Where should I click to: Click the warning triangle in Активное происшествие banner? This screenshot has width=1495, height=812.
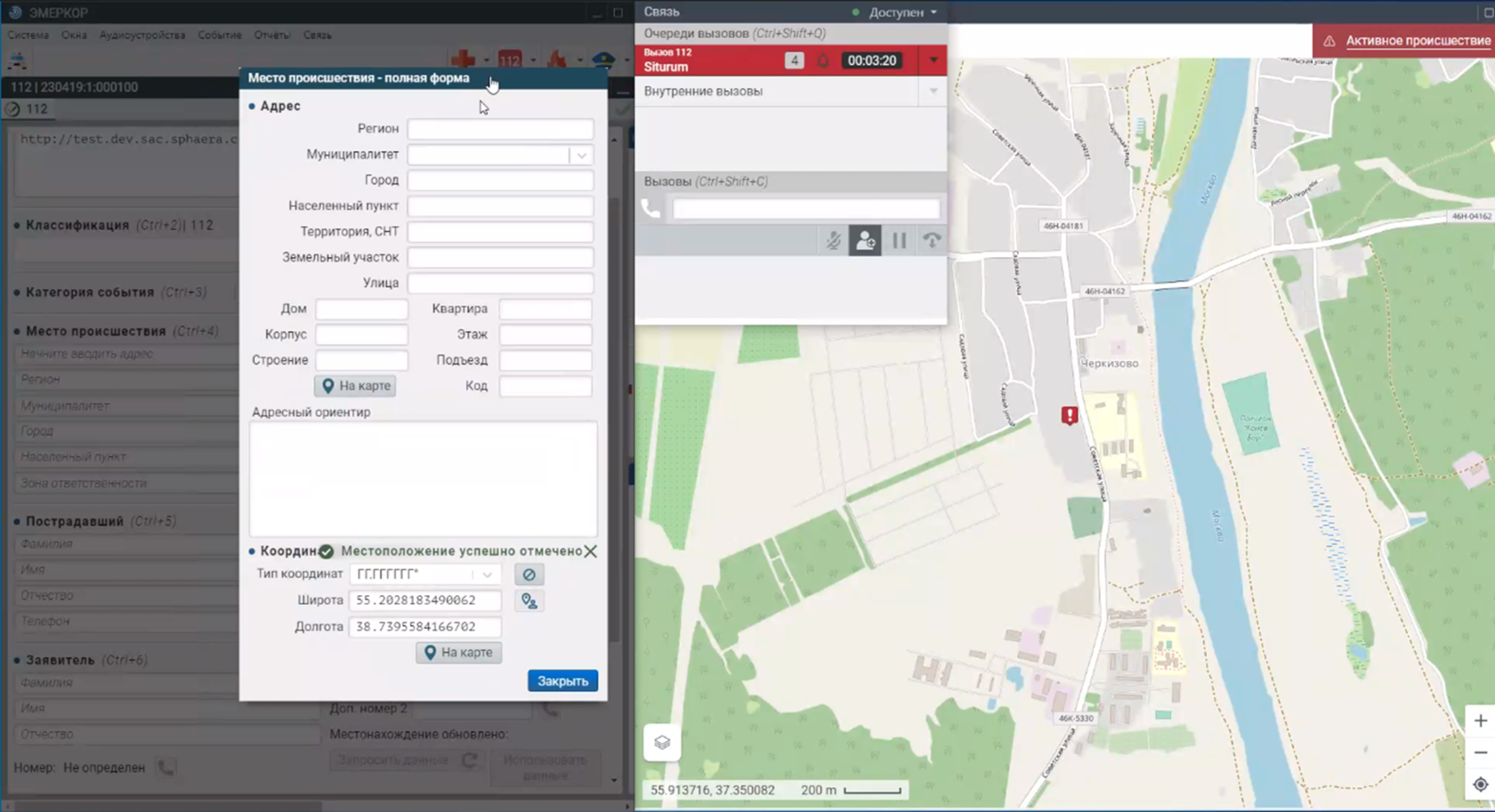1329,41
